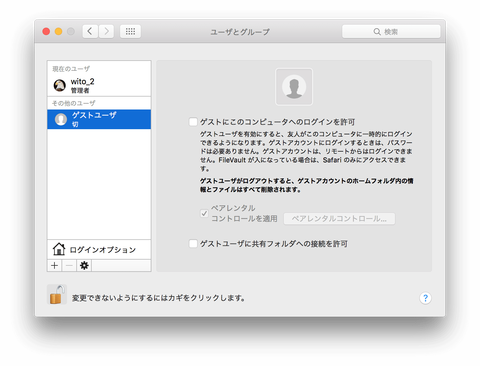Select ゲストユーザ entry in user list

[x=99, y=119]
